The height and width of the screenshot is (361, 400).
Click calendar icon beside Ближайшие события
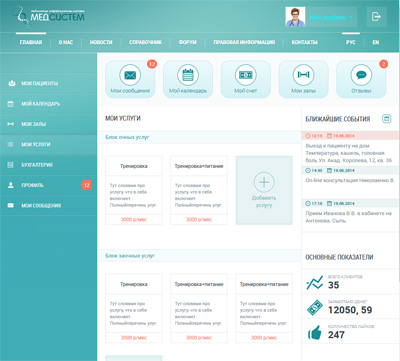tap(386, 118)
